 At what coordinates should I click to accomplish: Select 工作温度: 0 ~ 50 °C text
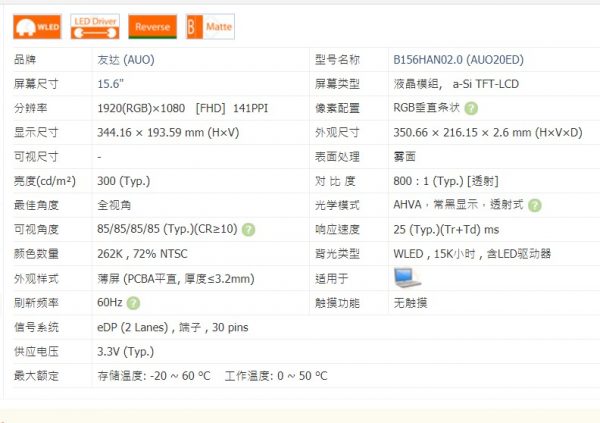276,376
